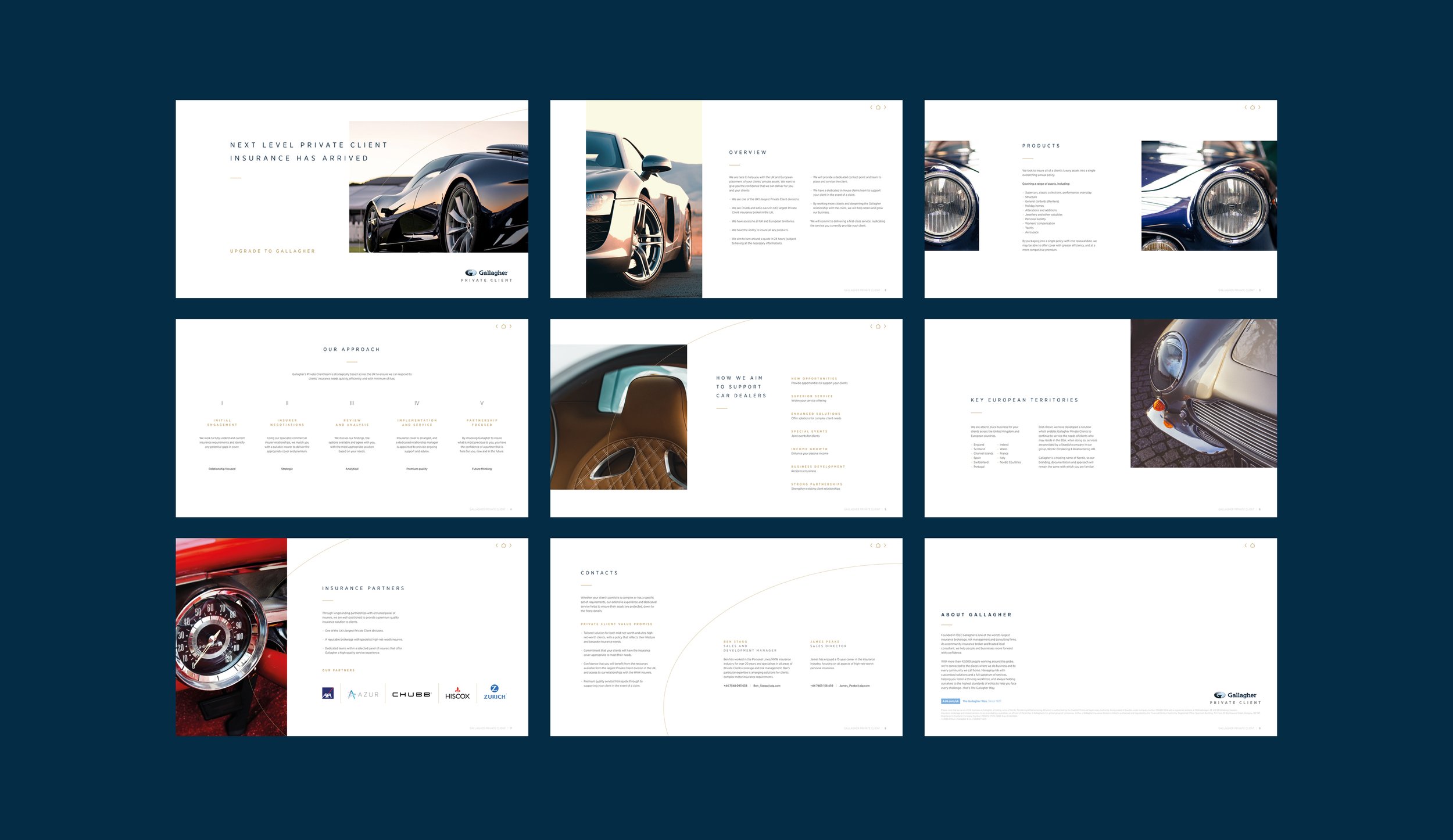
Task: Click the Chubb partner logo
Action: (411, 695)
